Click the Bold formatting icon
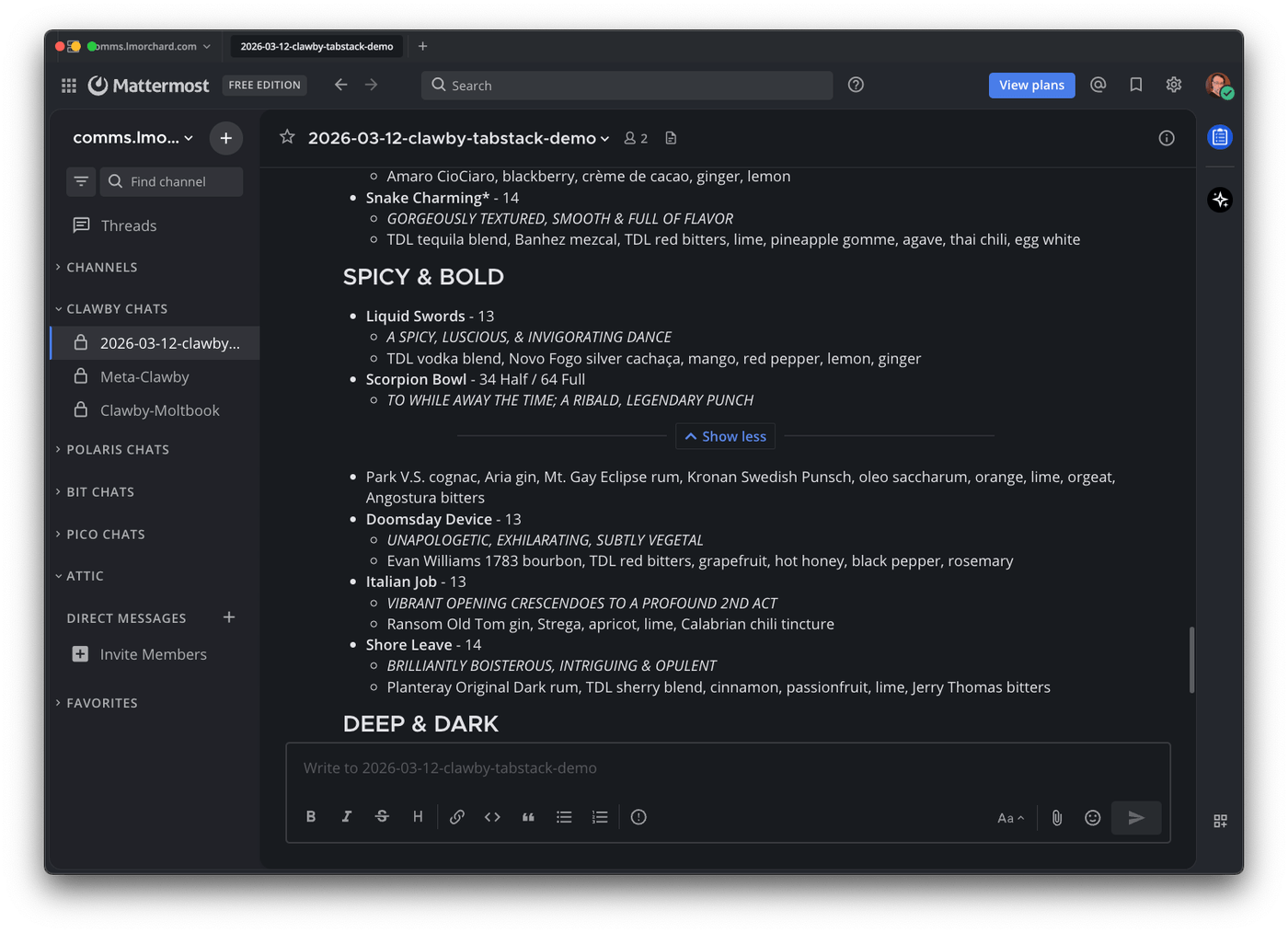Screen dimensions: 1288x933 click(311, 817)
